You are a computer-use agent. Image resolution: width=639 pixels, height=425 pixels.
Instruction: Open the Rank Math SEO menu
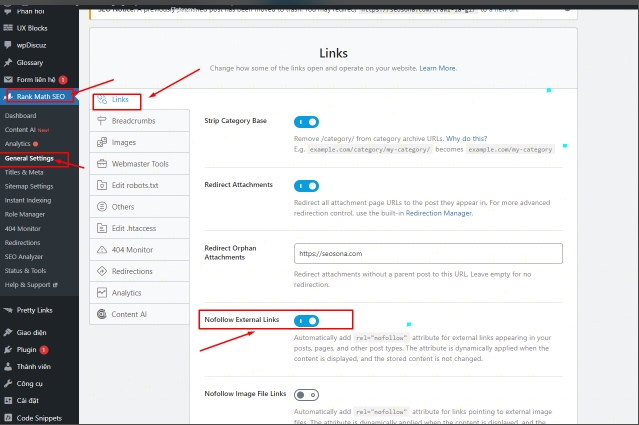click(42, 97)
